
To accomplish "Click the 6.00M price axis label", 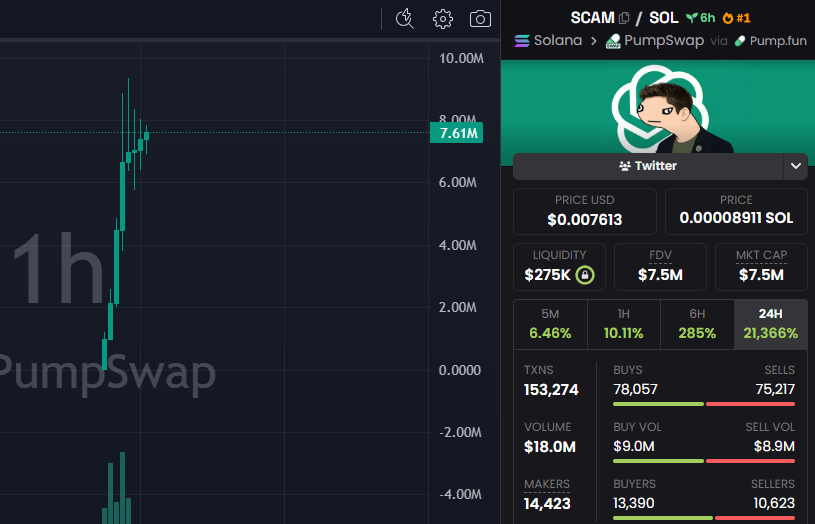I will click(457, 182).
